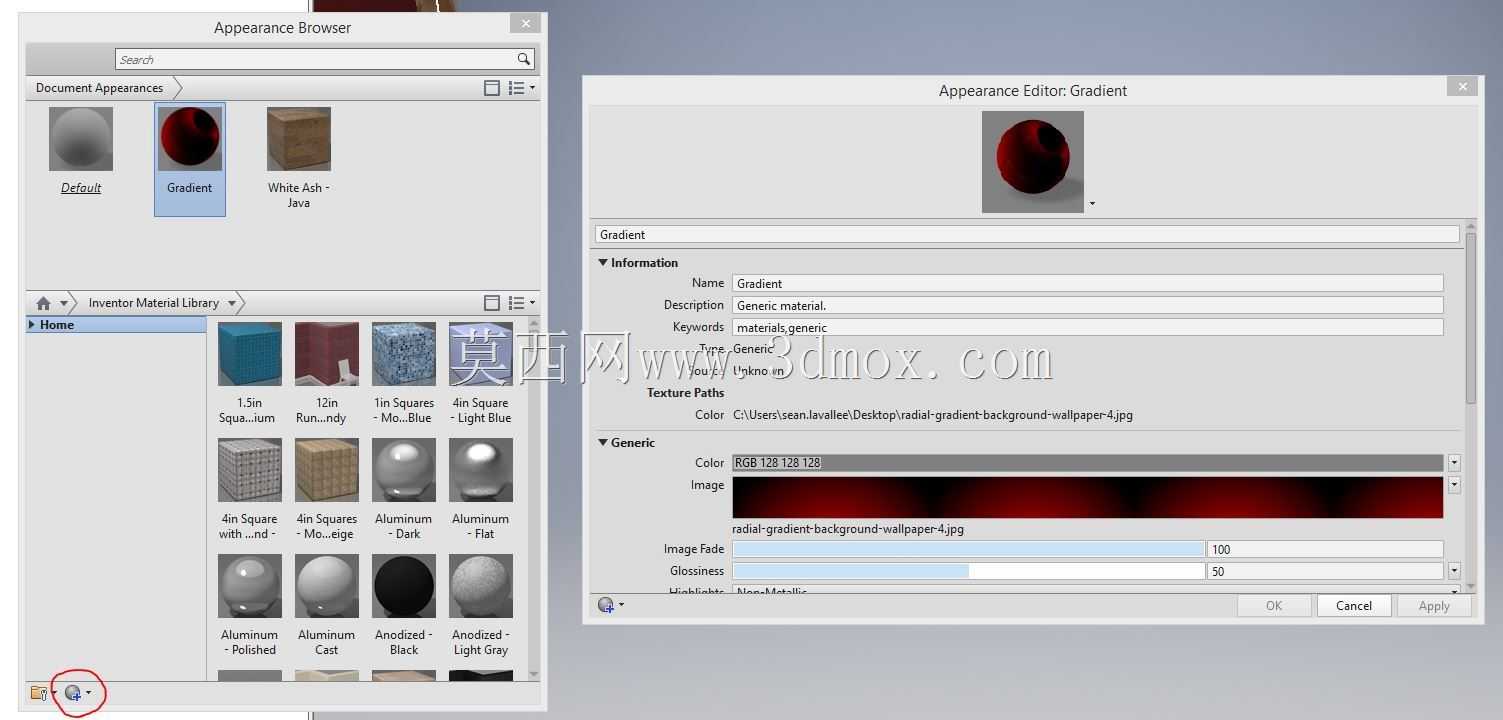Click the Image Fade slider bar
Image resolution: width=1503 pixels, height=720 pixels.
point(968,549)
